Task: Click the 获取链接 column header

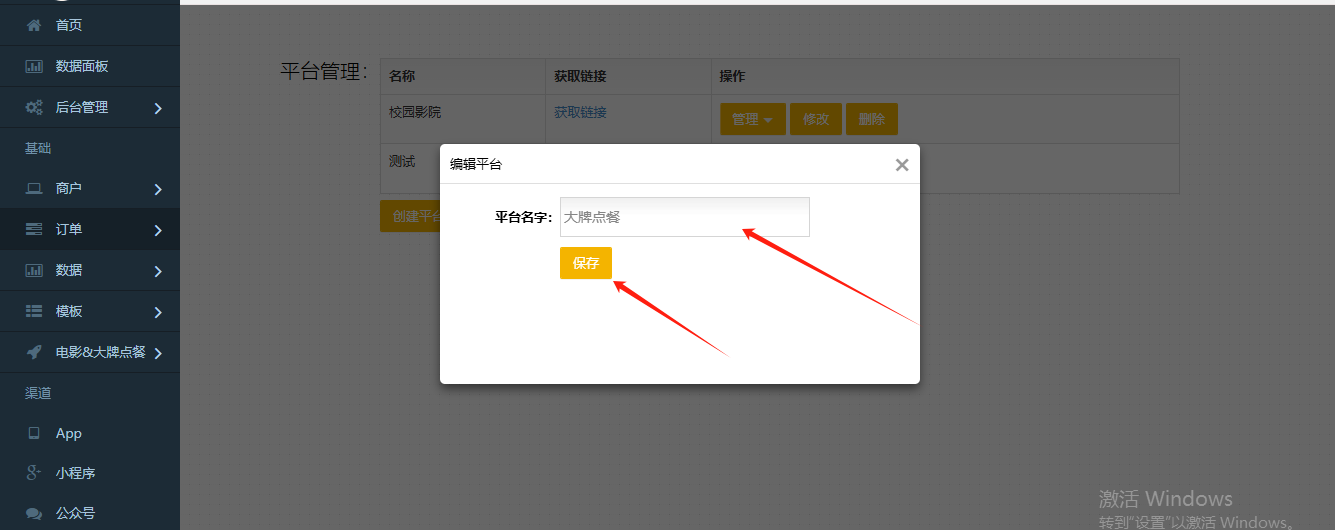Action: 581,76
